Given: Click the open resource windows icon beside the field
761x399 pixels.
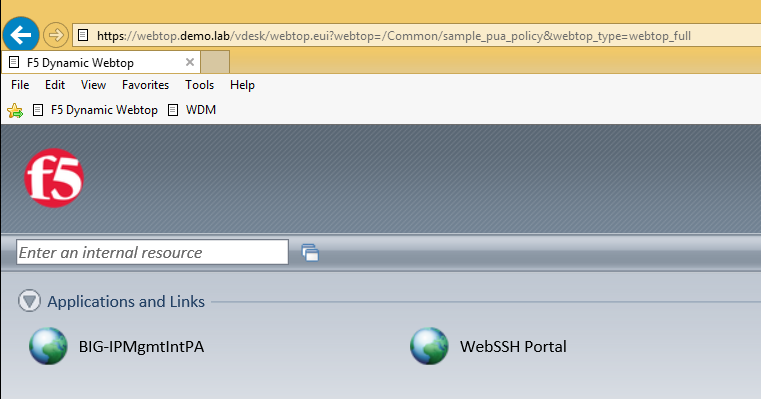Looking at the screenshot, I should pos(310,252).
